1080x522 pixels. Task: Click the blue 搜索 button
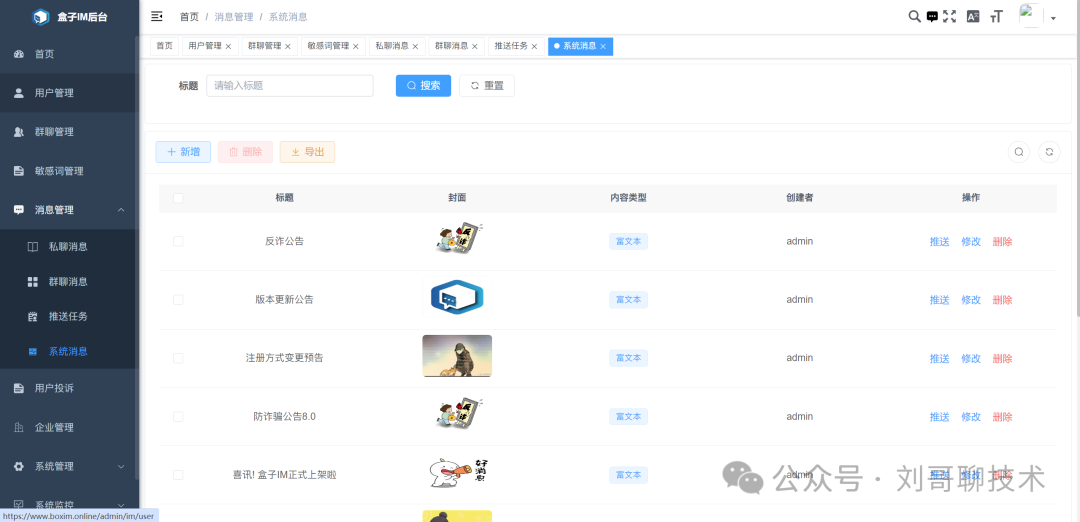424,86
